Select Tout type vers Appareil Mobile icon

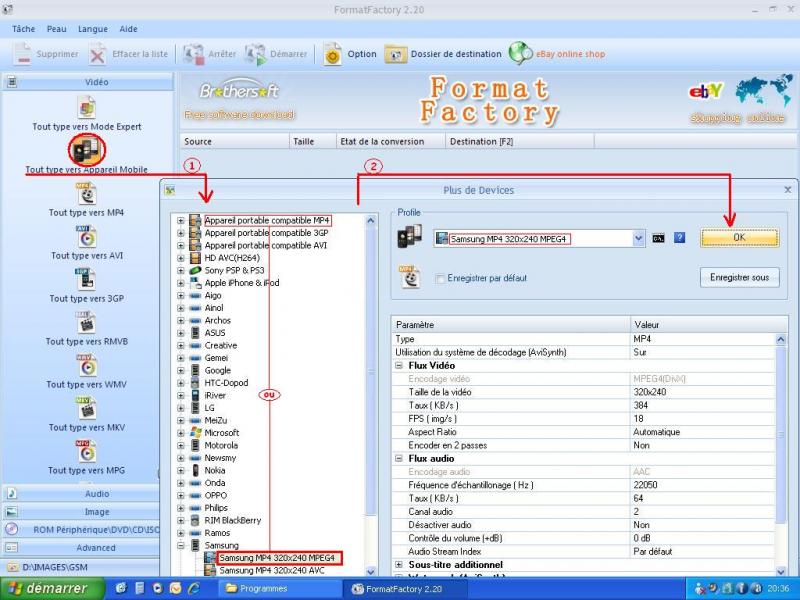click(87, 150)
